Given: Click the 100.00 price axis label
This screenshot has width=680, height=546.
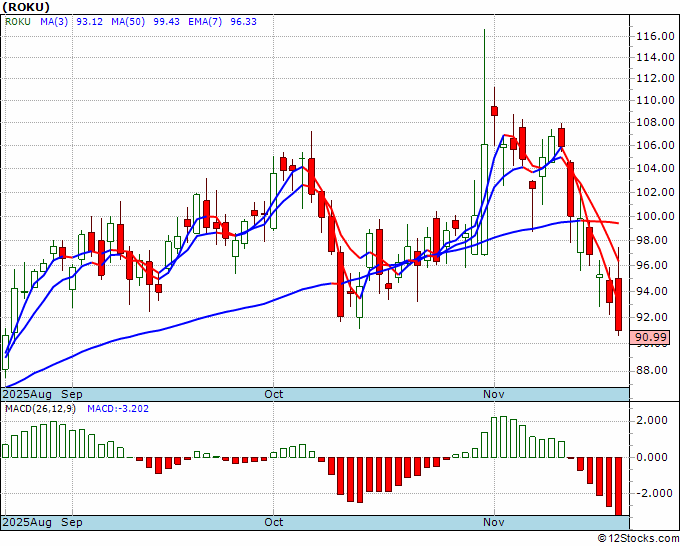Looking at the screenshot, I should (655, 216).
